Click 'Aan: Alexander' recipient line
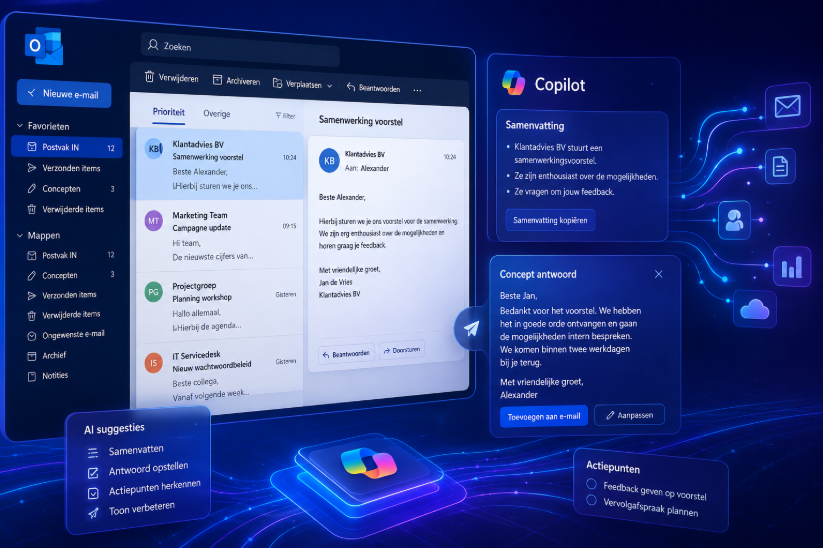 point(367,168)
